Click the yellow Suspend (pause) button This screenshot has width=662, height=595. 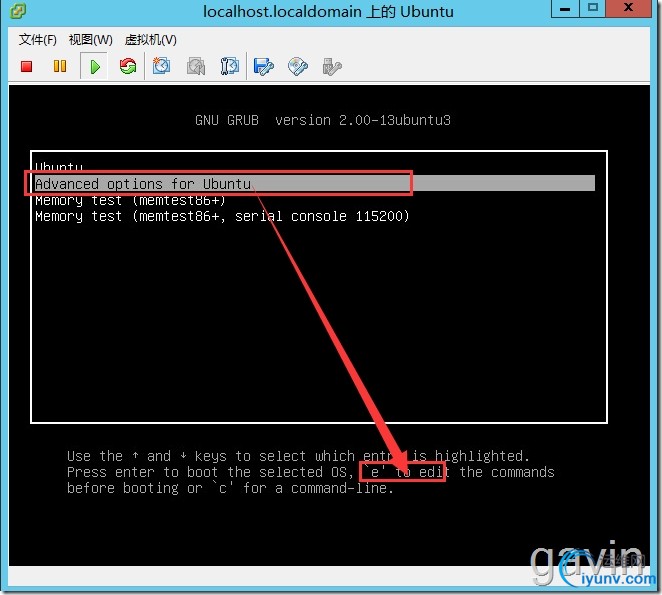[60, 66]
